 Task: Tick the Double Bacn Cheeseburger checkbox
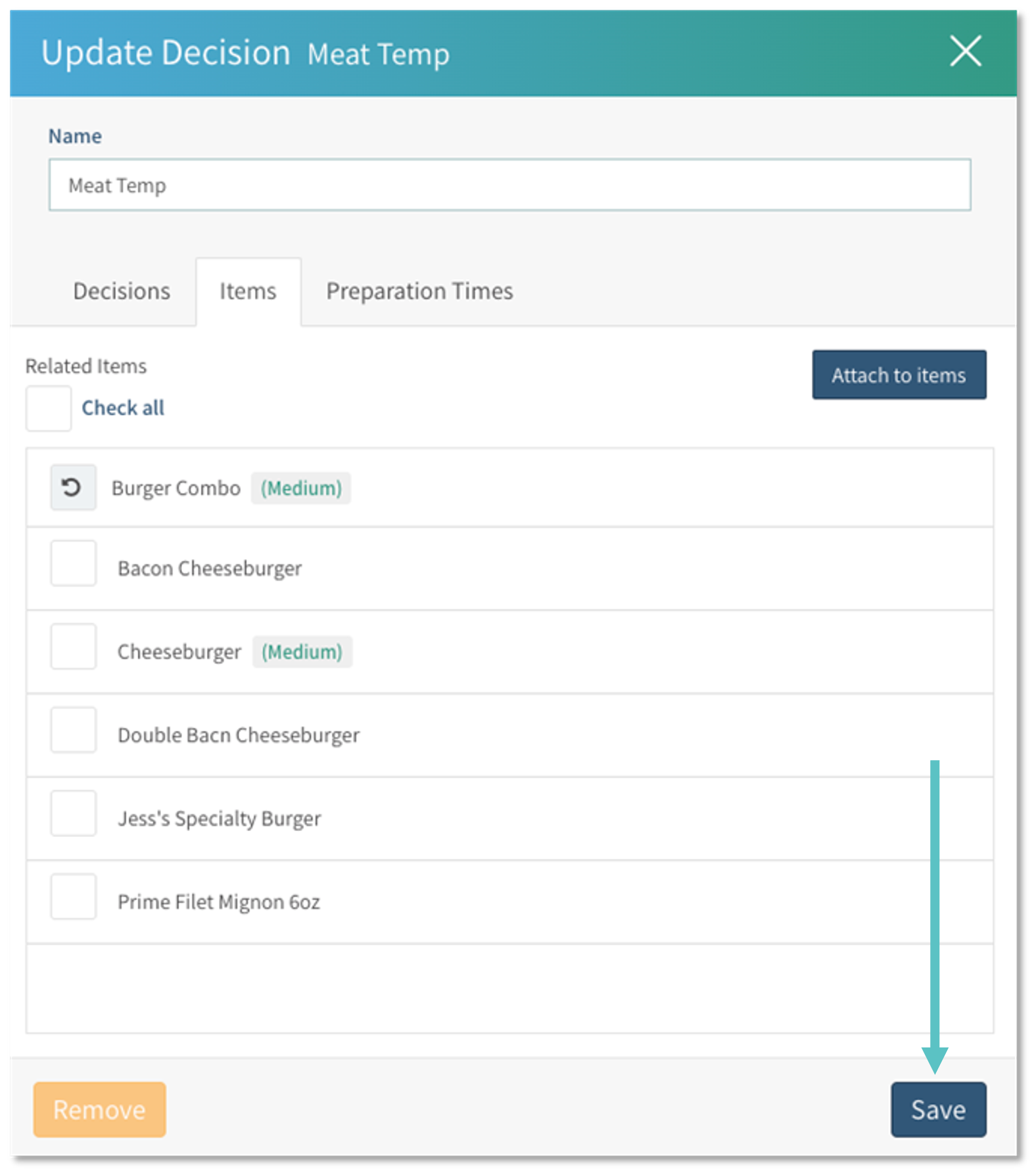[x=74, y=730]
